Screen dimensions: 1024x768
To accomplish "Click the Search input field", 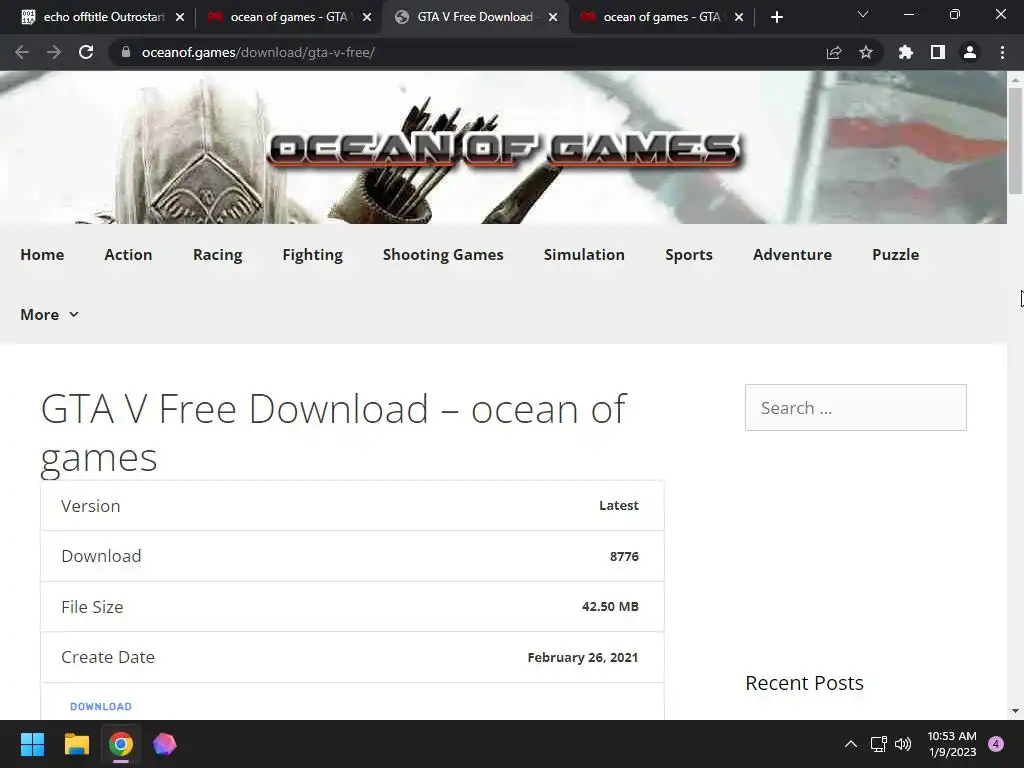I will click(856, 408).
